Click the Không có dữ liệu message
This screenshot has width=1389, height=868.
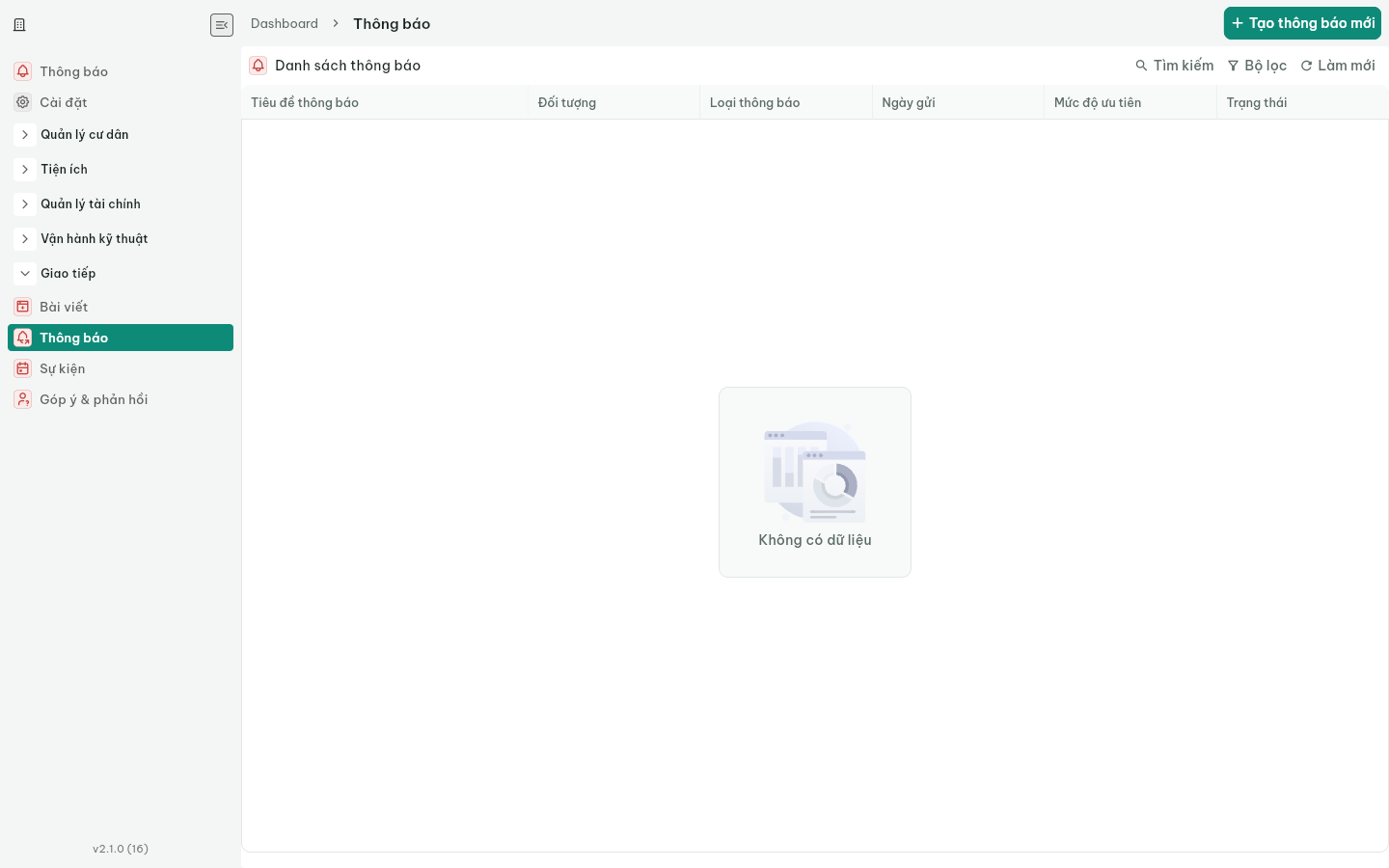pyautogui.click(x=815, y=540)
